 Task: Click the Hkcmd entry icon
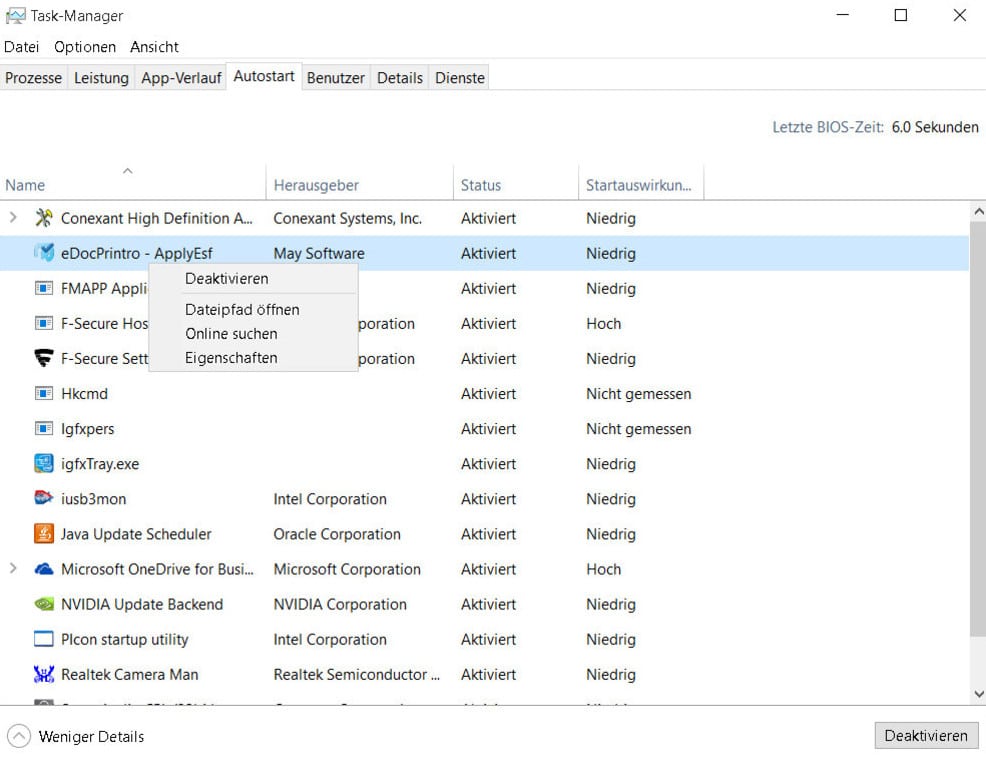(43, 393)
